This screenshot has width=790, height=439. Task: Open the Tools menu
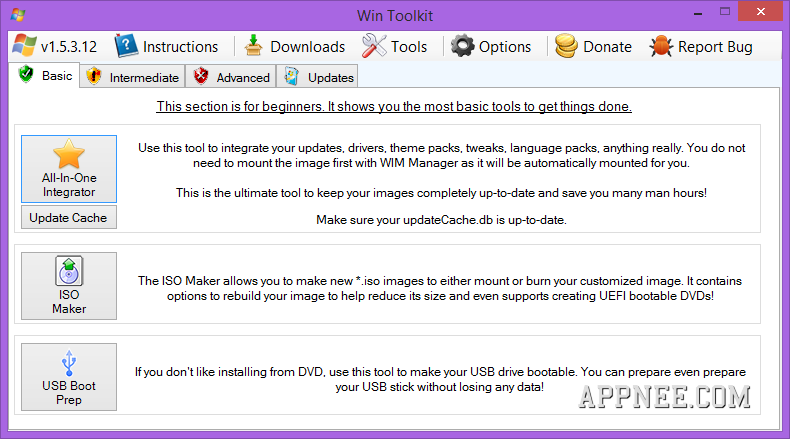(x=395, y=46)
